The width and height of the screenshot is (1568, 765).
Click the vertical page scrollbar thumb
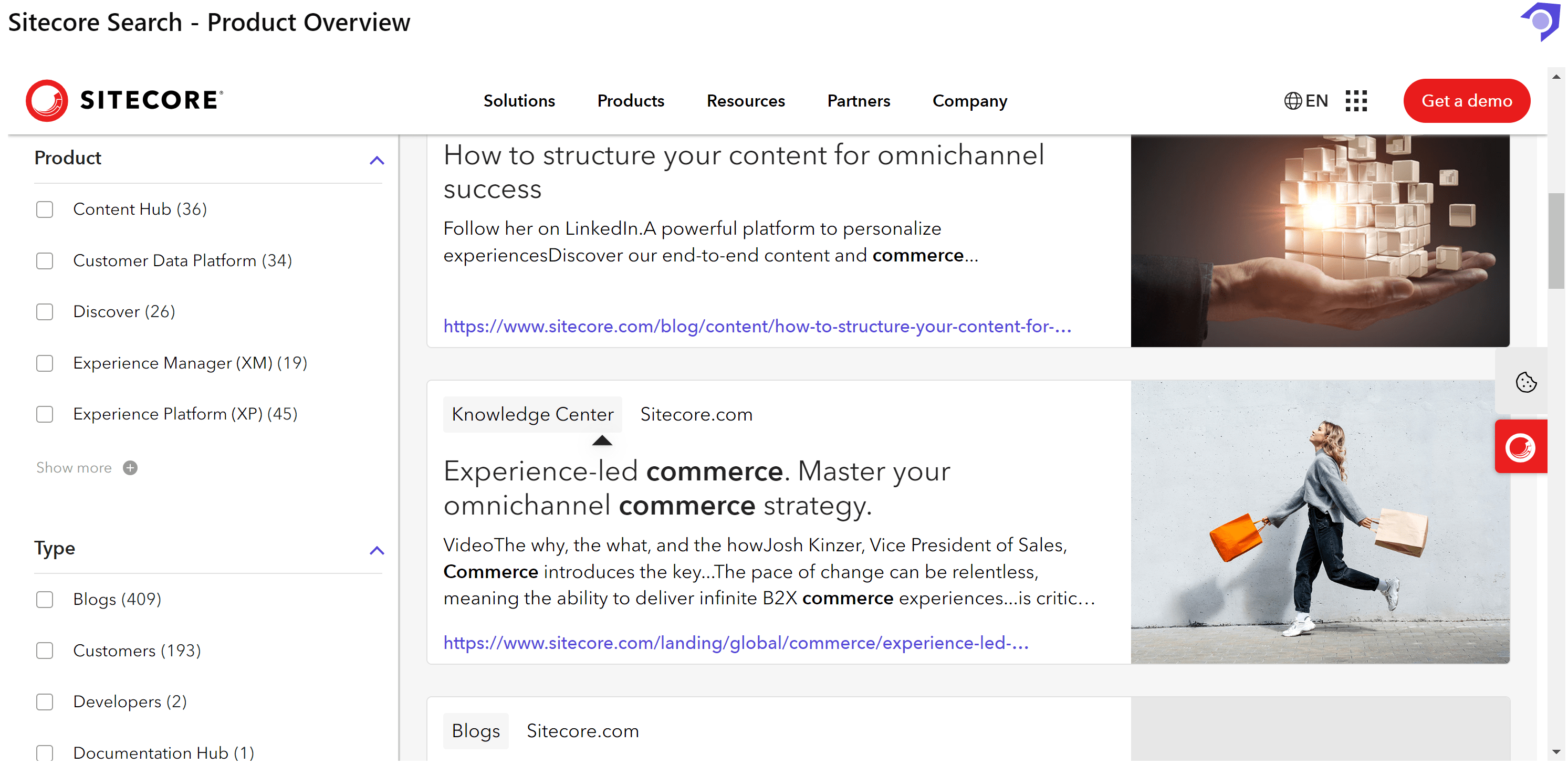1556,240
